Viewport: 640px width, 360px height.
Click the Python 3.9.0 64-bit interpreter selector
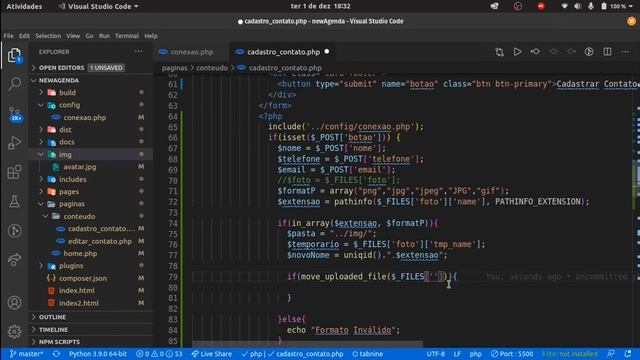pyautogui.click(x=98, y=354)
